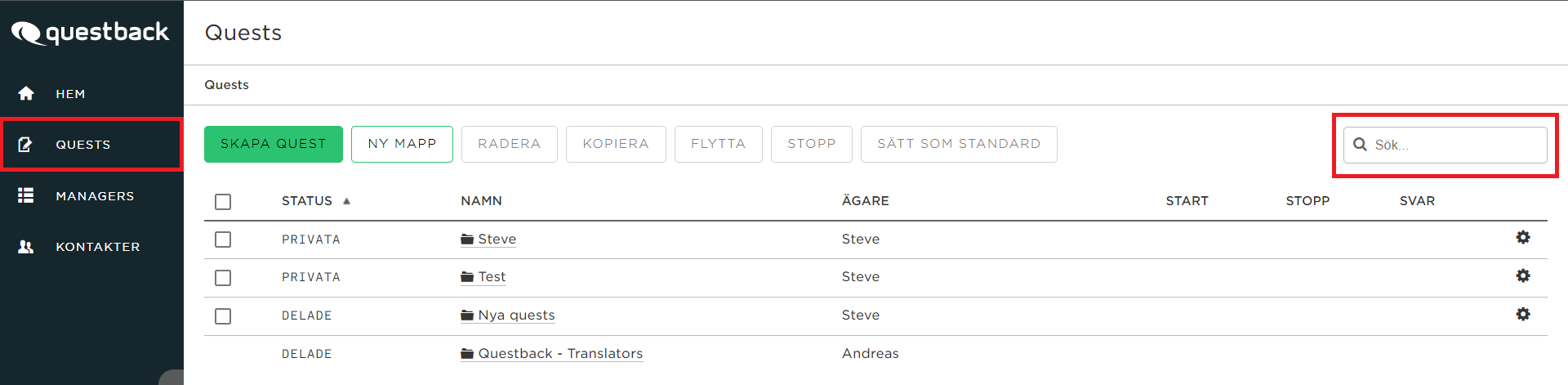This screenshot has height=385, width=1568.
Task: Open Hem via the house icon
Action: point(26,93)
